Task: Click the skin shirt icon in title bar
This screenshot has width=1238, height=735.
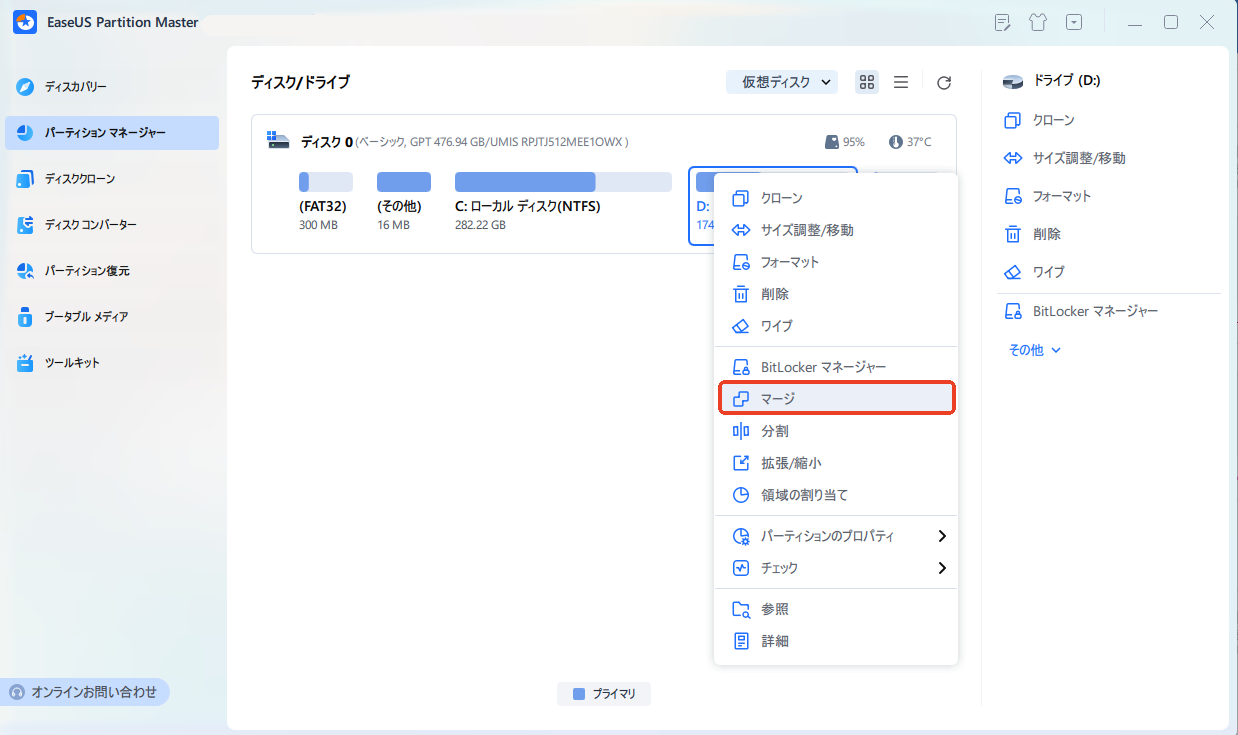Action: click(1037, 22)
